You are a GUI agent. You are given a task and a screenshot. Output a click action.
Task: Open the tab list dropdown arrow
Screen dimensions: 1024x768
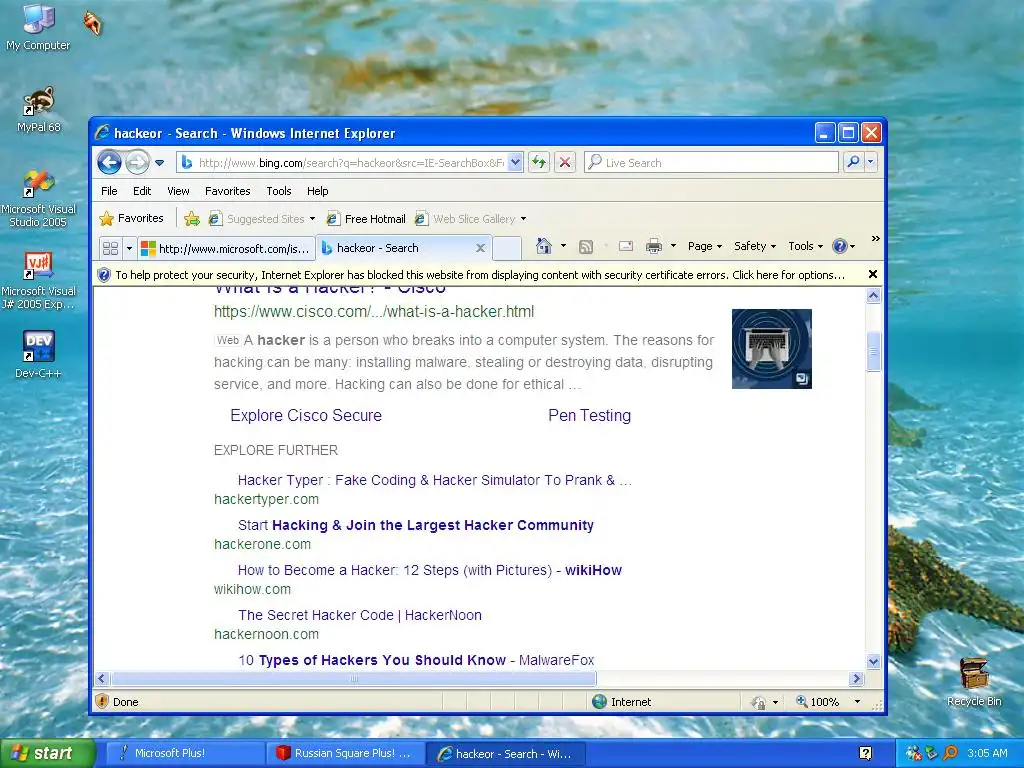coord(129,248)
